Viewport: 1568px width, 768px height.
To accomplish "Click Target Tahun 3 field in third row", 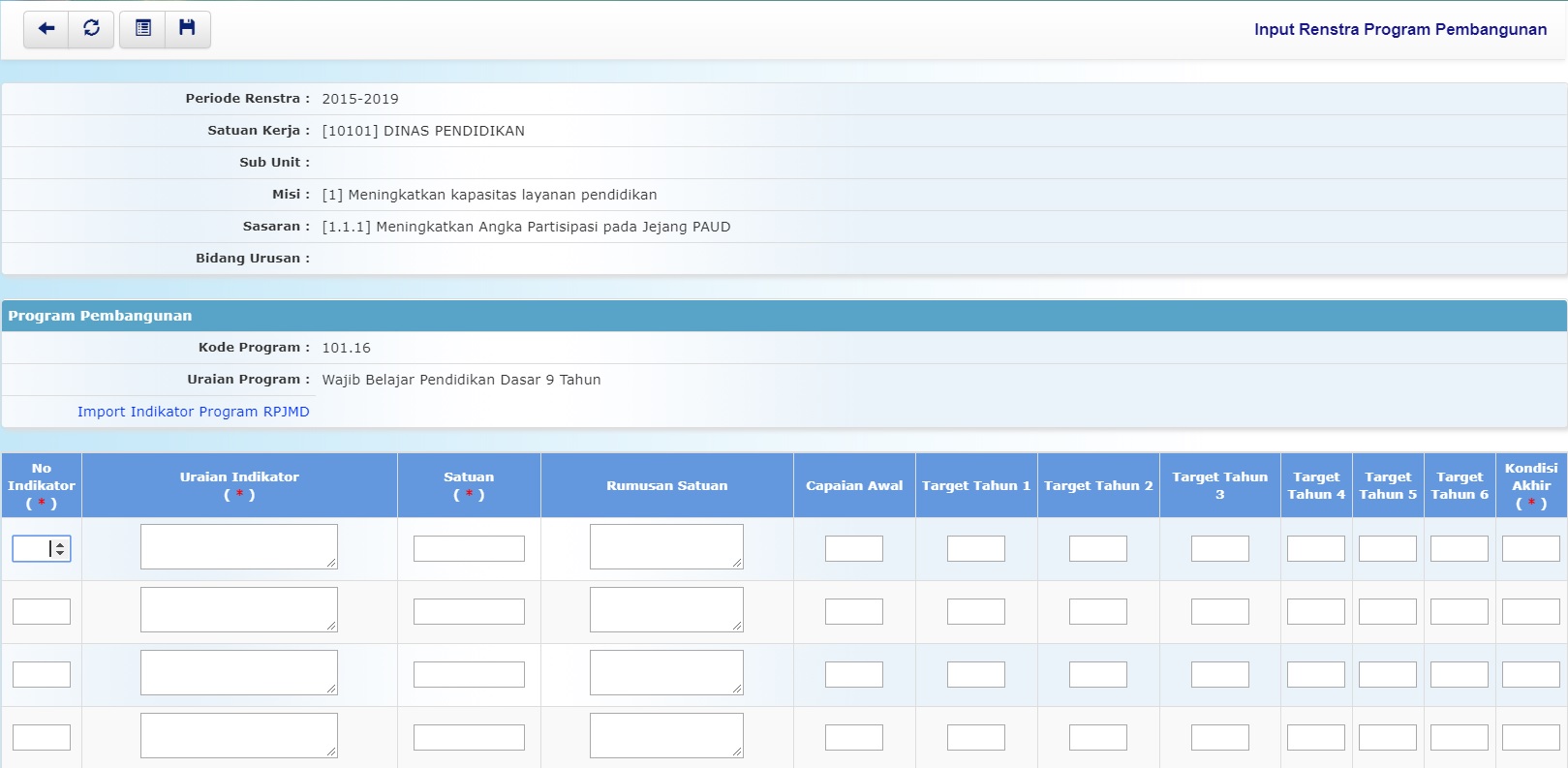I will tap(1220, 674).
